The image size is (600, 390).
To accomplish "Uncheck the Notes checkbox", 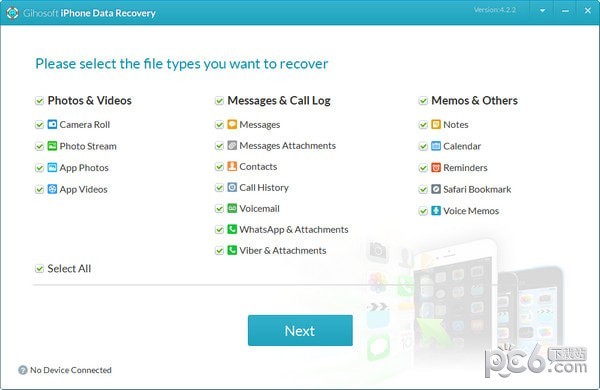I will [423, 125].
